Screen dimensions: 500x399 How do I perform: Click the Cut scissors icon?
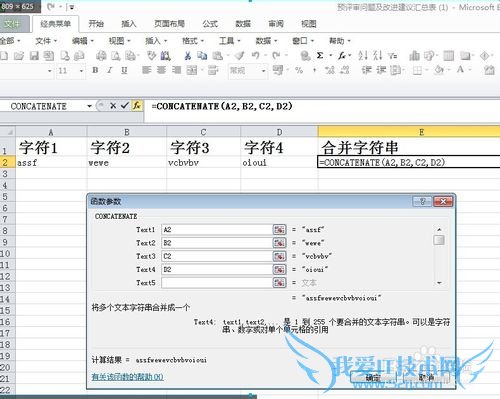coord(188,56)
